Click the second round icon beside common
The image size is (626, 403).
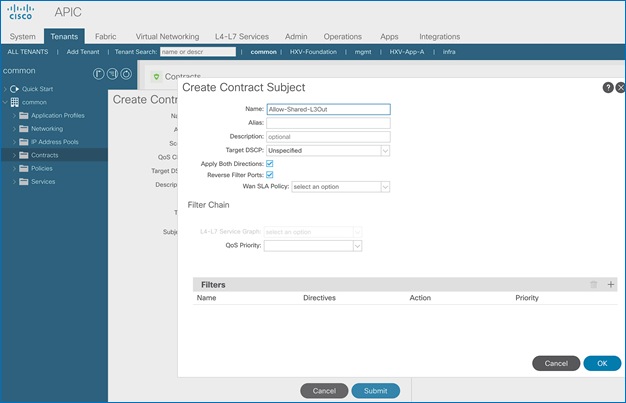click(x=113, y=73)
